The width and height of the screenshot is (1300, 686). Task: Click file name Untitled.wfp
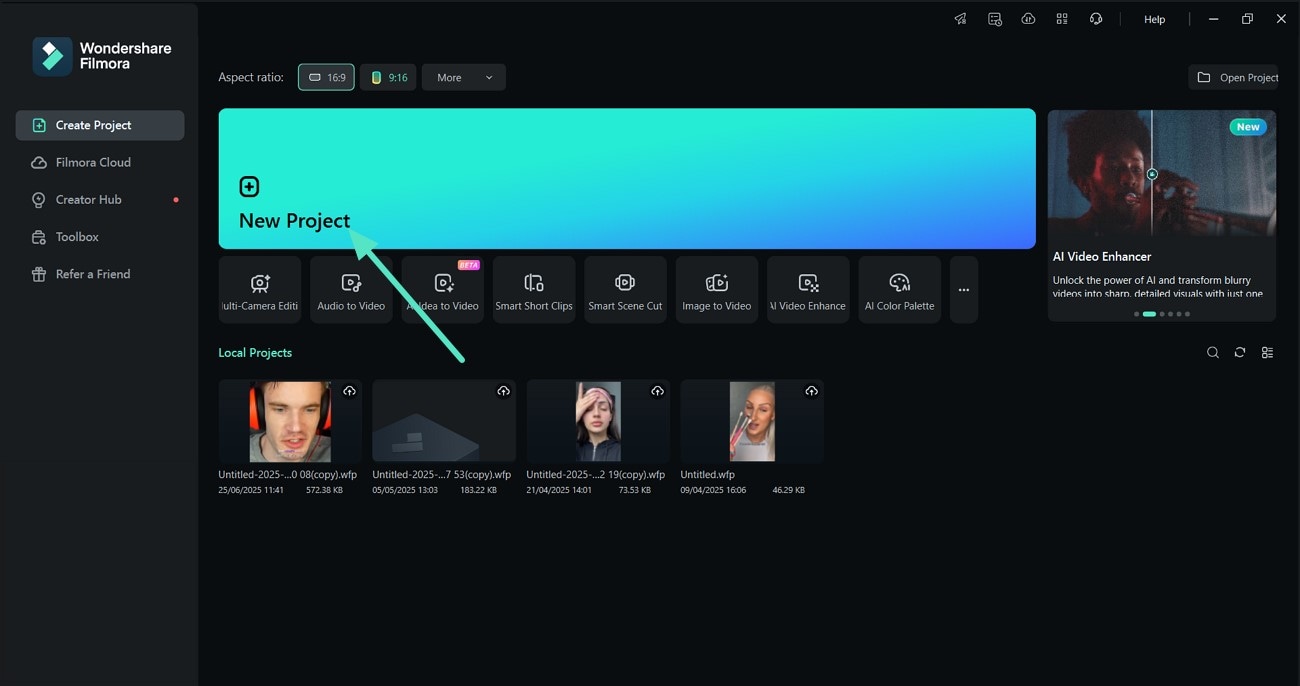(708, 475)
